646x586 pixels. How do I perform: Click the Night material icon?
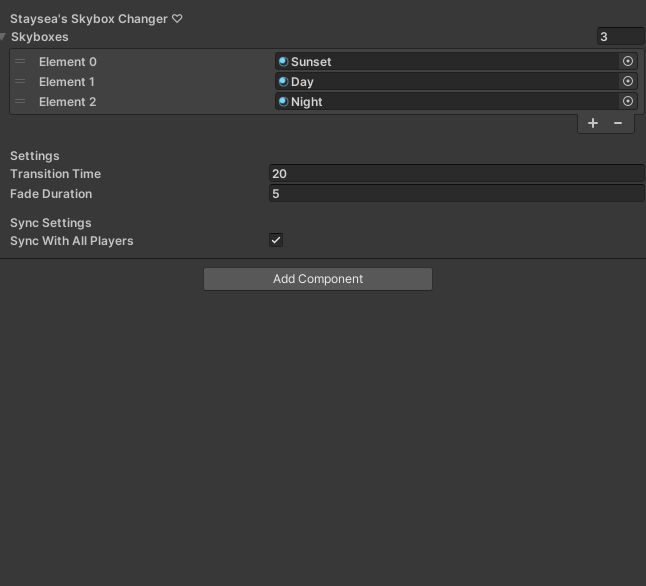pos(283,101)
